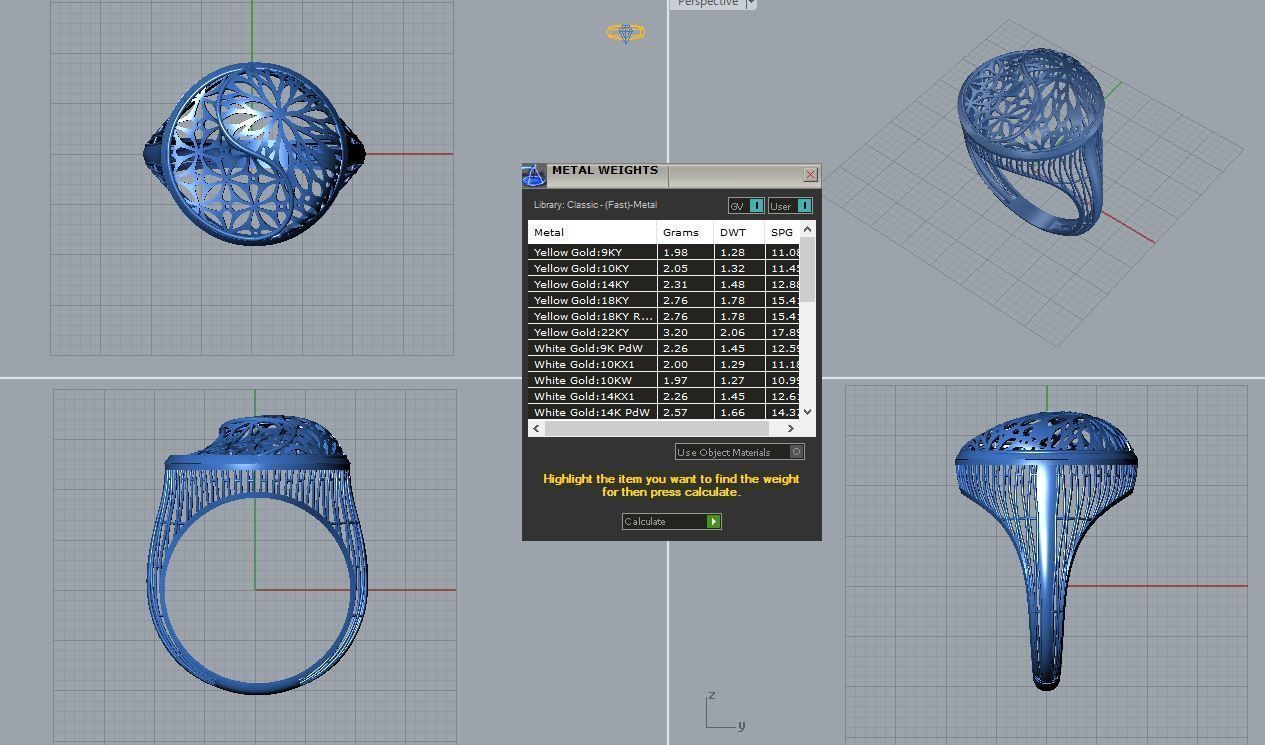Select the Yellow Gold:18KY R... row
Viewport: 1265px width, 745px height.
(x=664, y=316)
